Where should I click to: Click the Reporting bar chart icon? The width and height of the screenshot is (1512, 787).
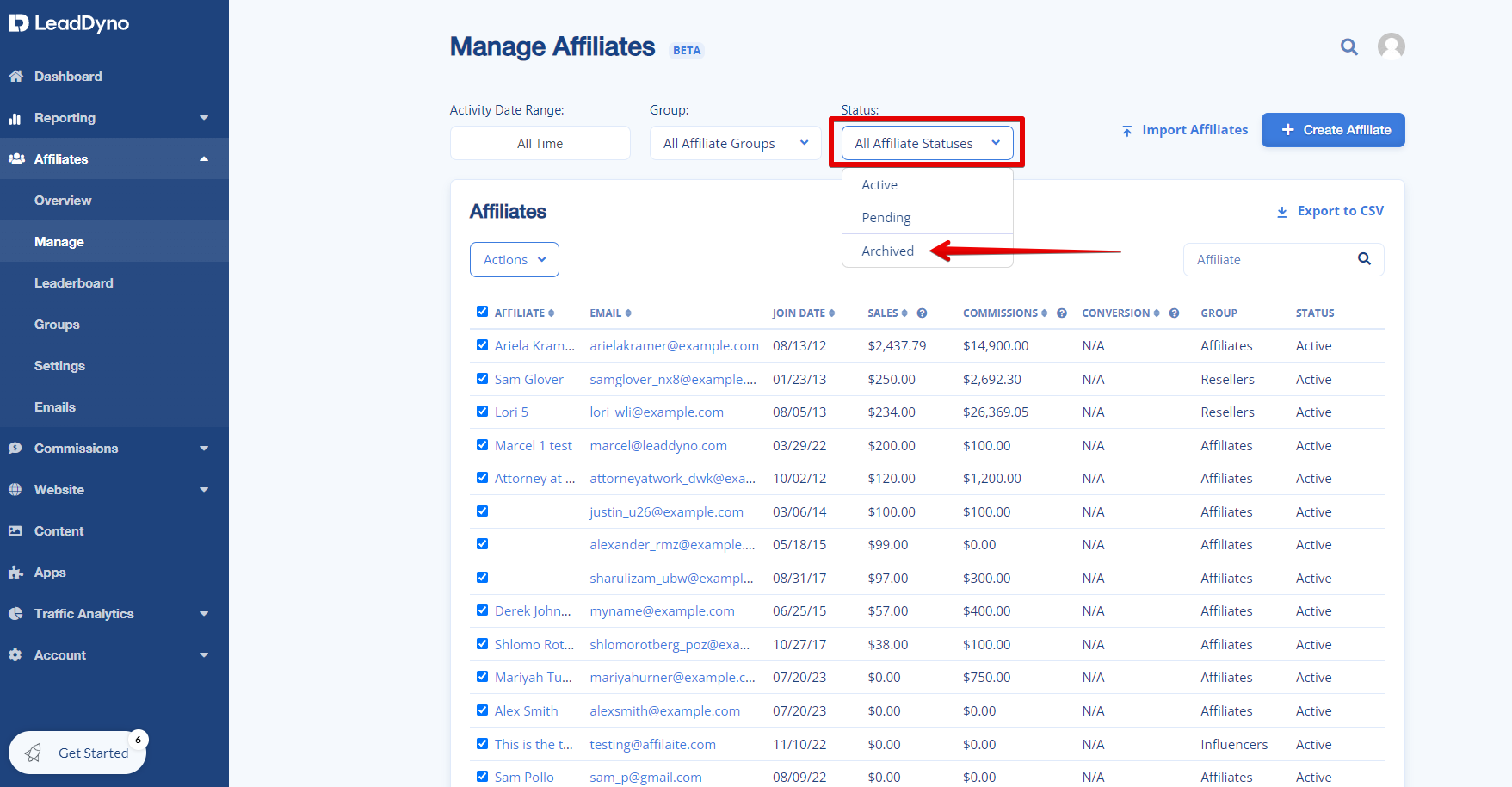15,118
